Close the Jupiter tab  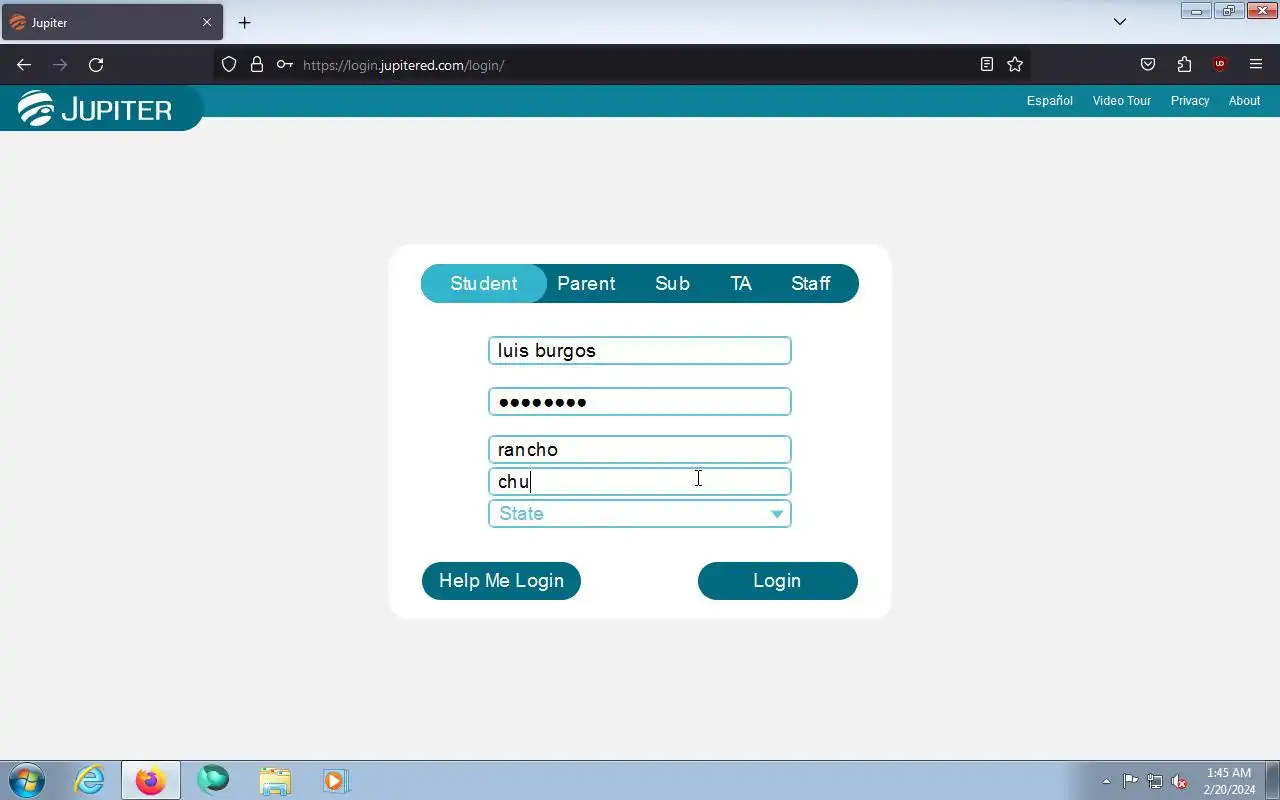click(x=207, y=22)
